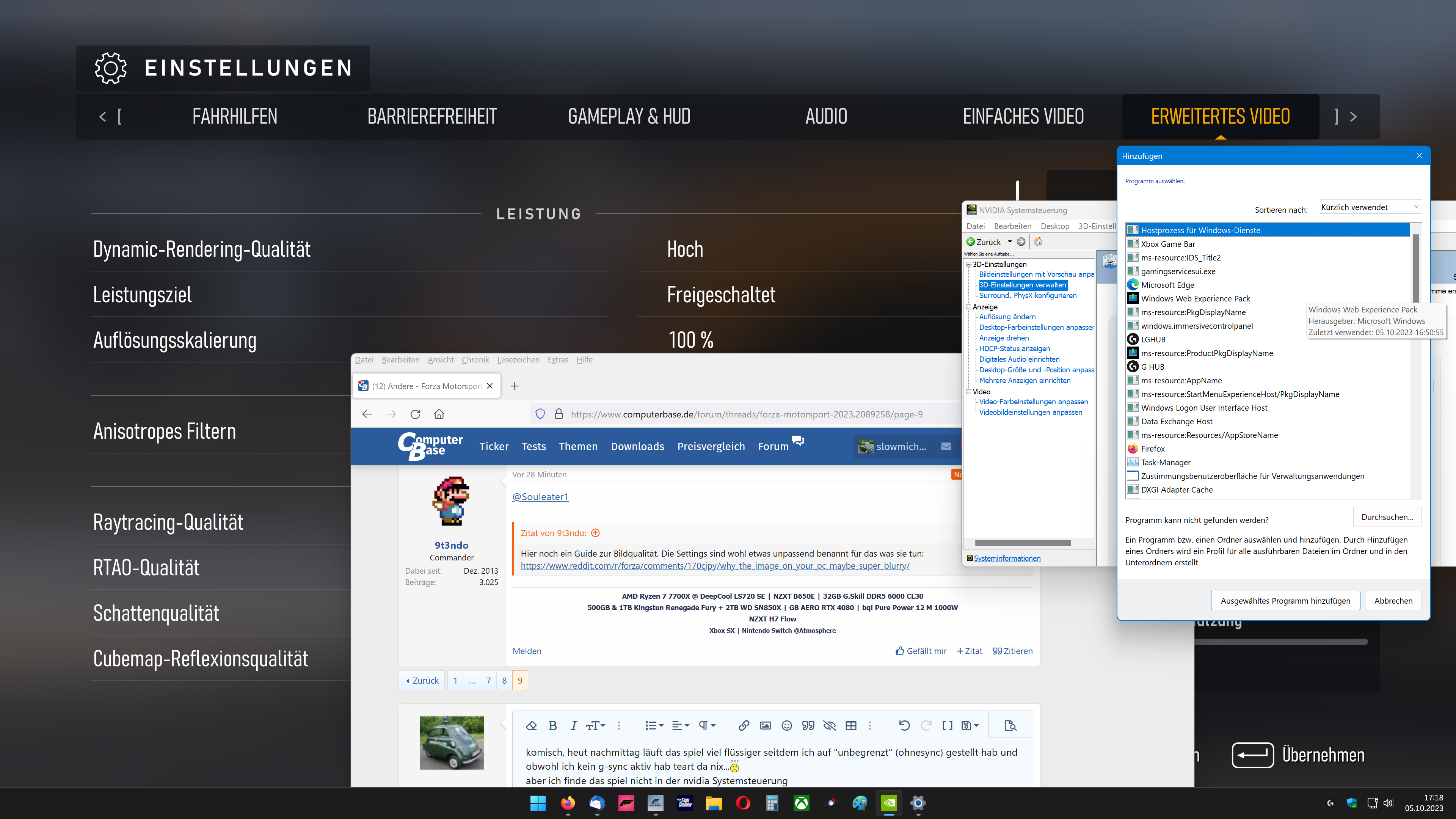This screenshot has height=819, width=1456.
Task: Insert a table in the reply editor
Action: (x=851, y=726)
